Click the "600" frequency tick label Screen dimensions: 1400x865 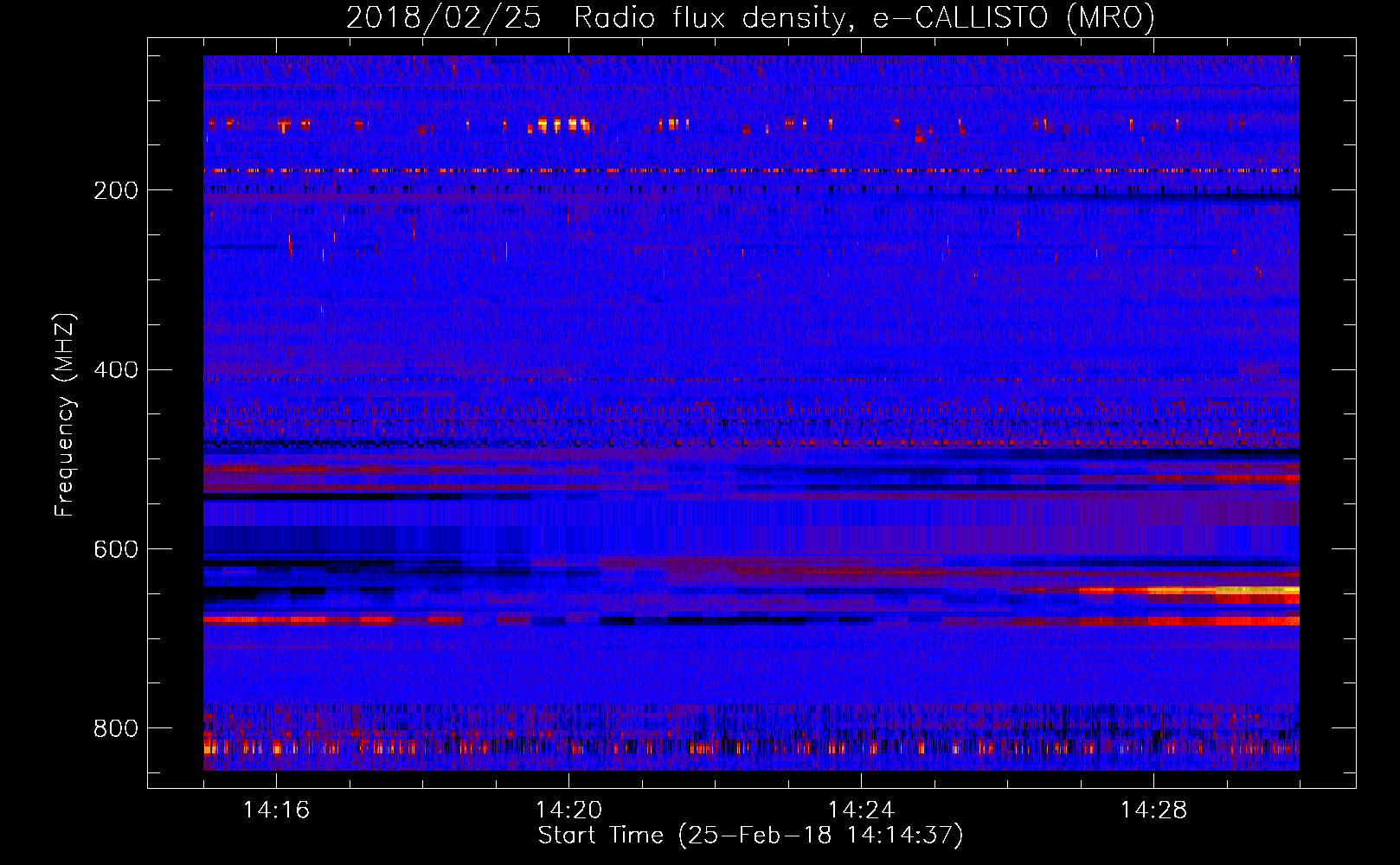pos(116,549)
